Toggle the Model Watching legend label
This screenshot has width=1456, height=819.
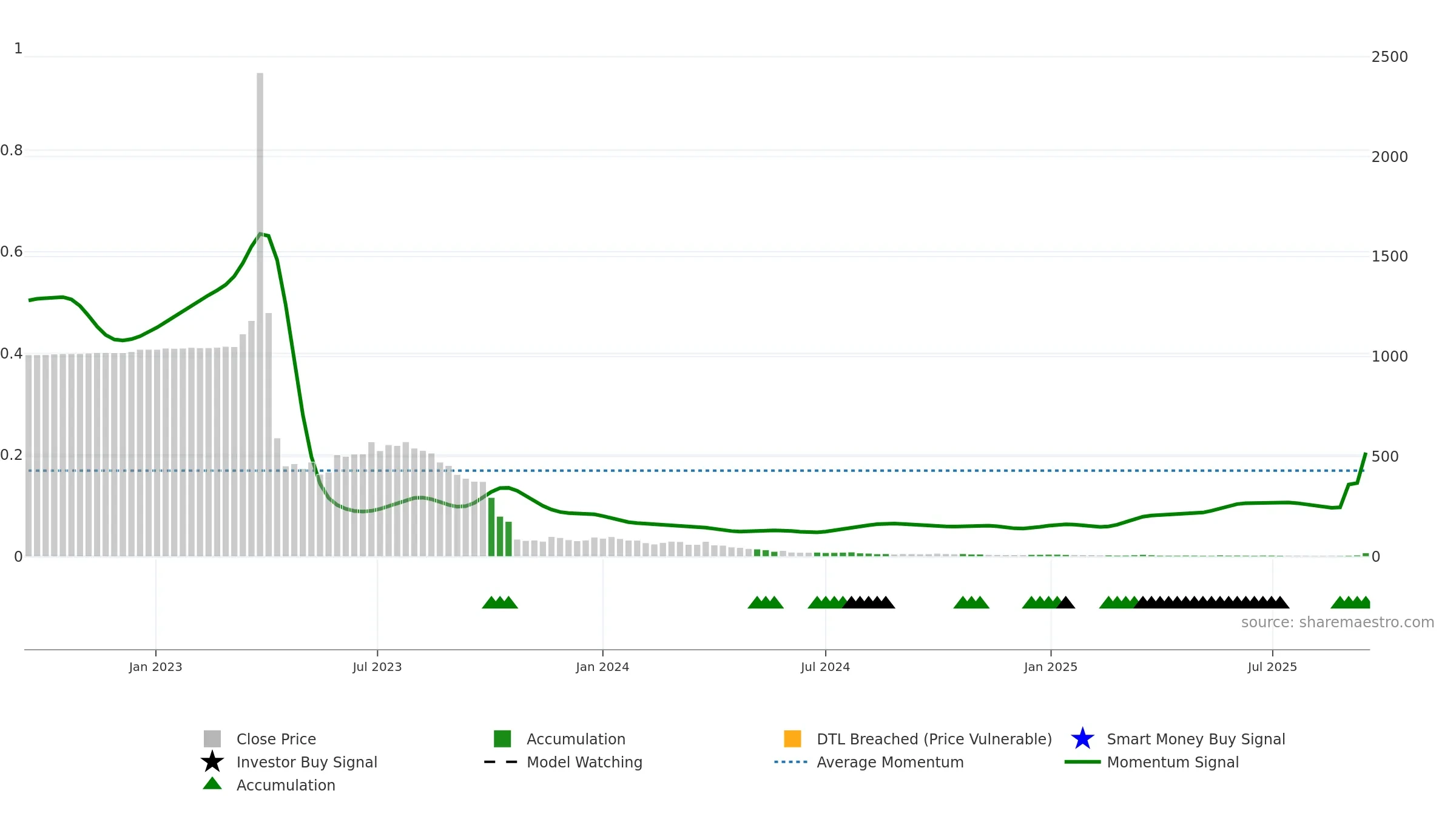point(584,762)
